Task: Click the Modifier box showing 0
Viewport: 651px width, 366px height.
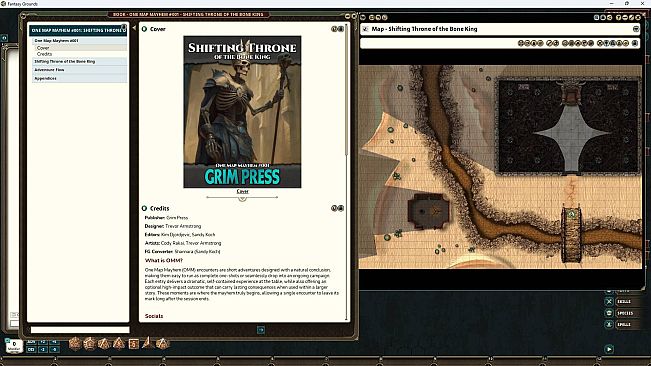Action: [x=14, y=346]
